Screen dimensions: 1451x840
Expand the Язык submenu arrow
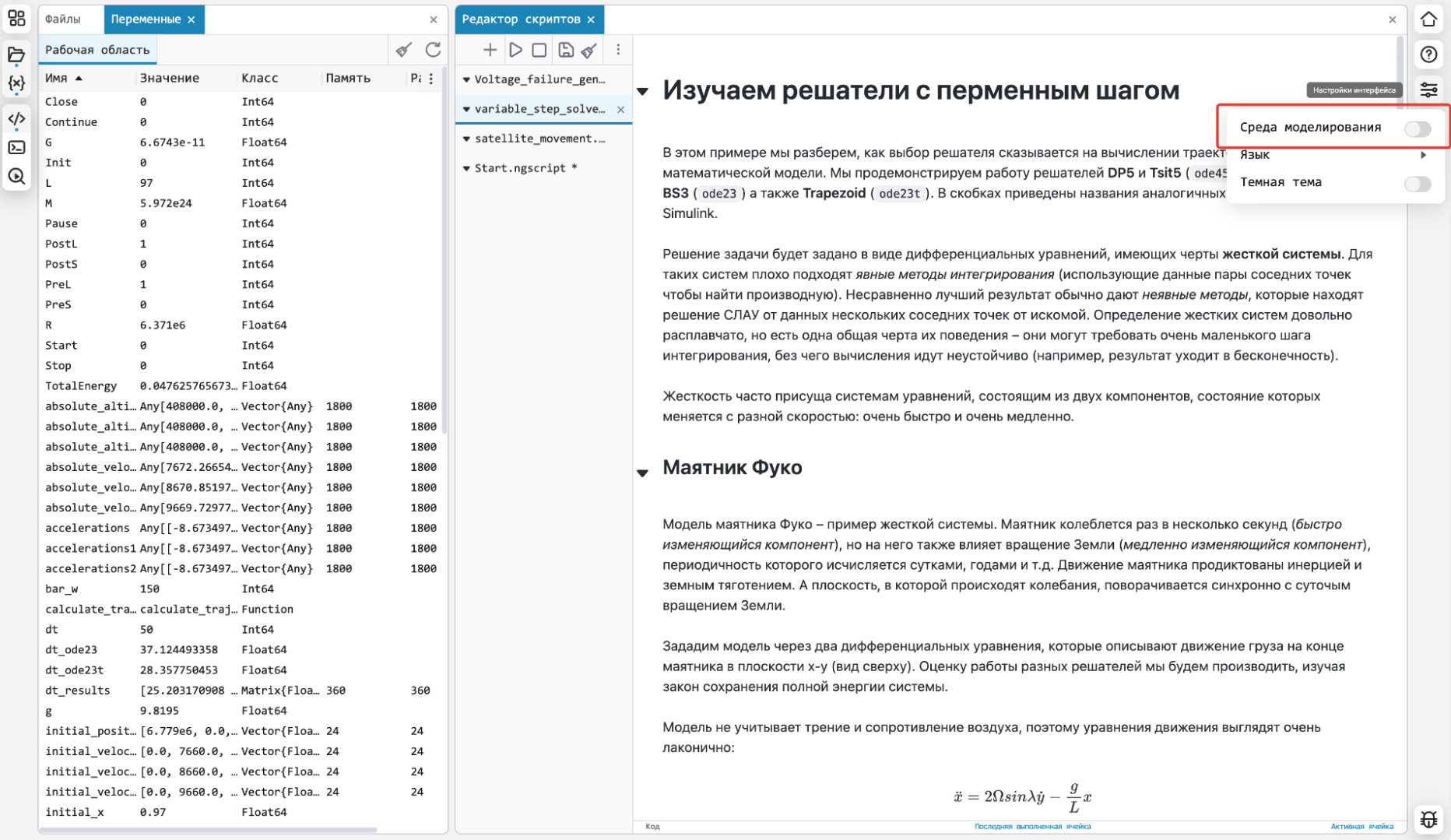point(1424,155)
